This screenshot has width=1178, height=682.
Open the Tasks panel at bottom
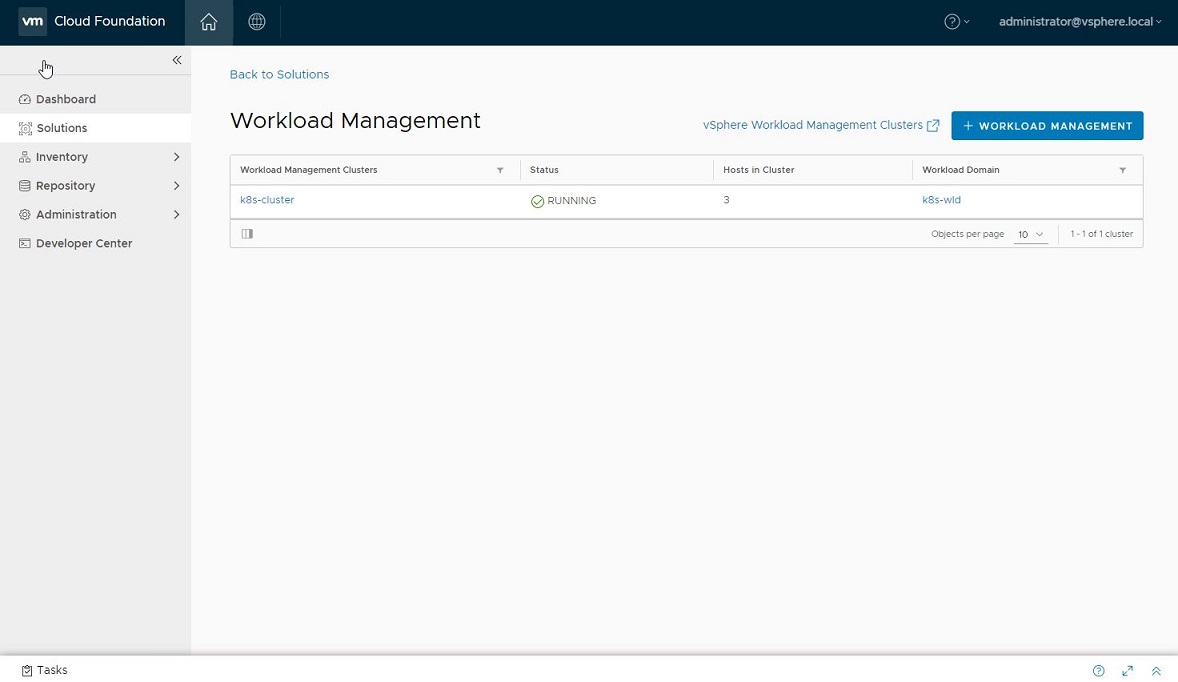[44, 670]
